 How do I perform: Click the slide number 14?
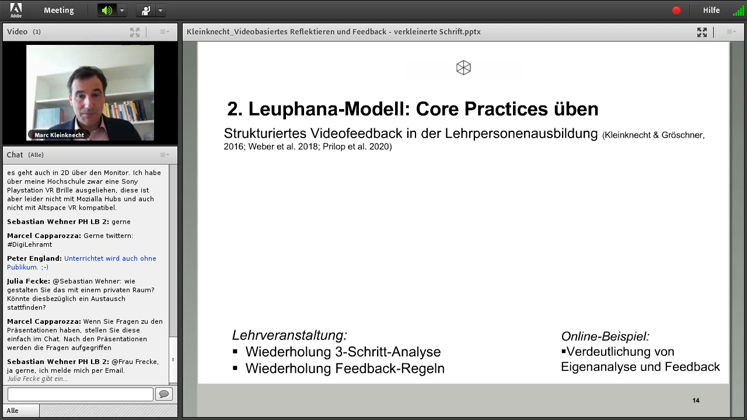[x=696, y=400]
